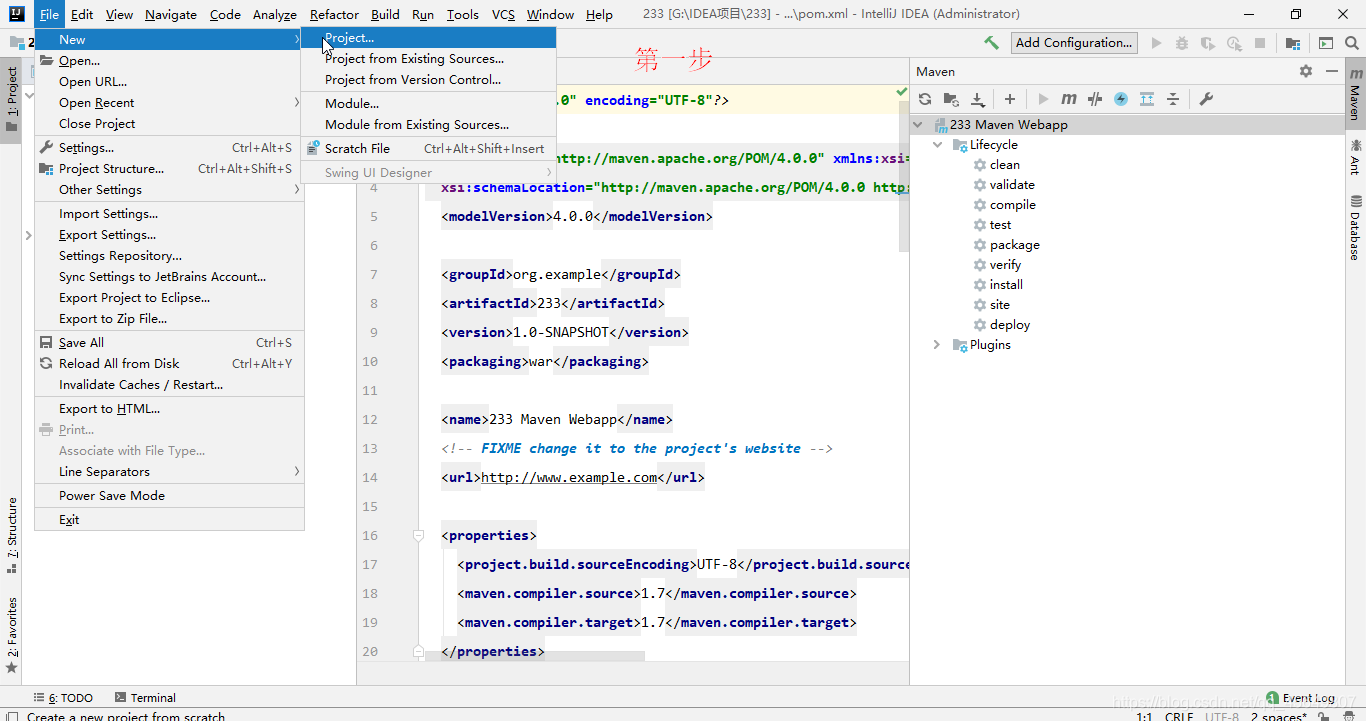Image resolution: width=1366 pixels, height=721 pixels.
Task: Click the green hammer Build Project icon
Action: click(991, 43)
